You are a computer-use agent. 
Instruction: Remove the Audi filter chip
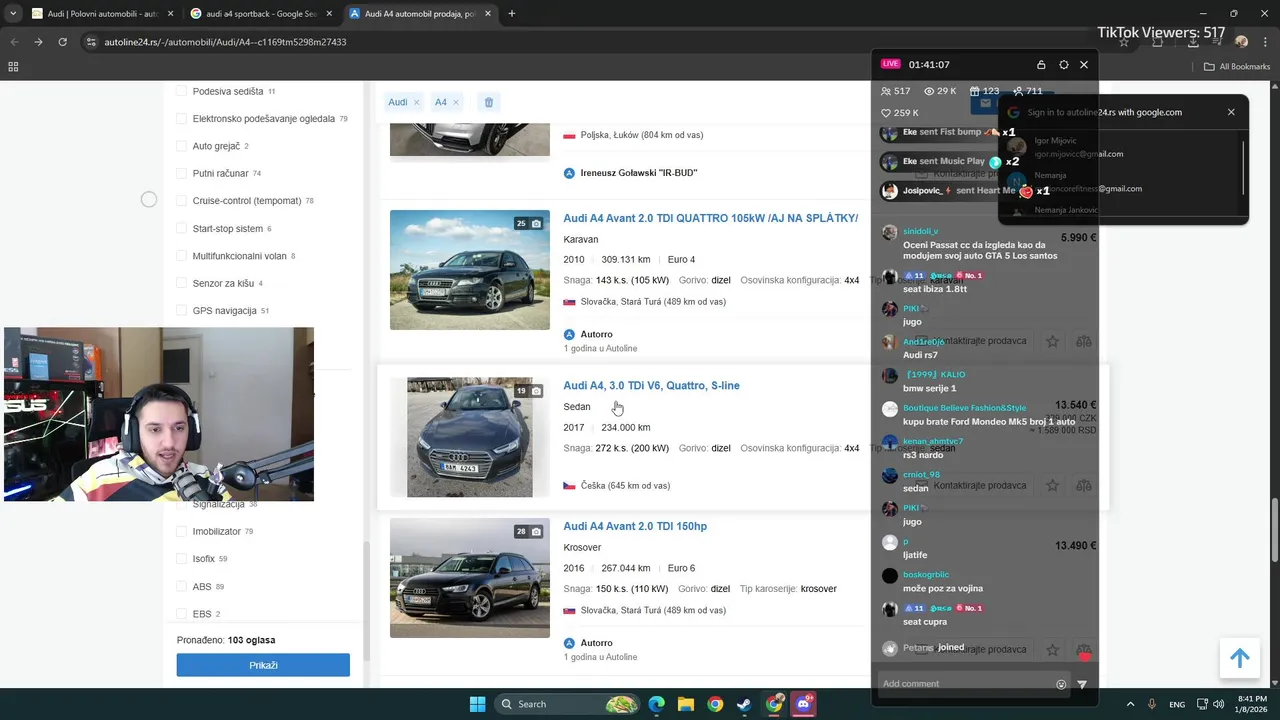pos(416,102)
